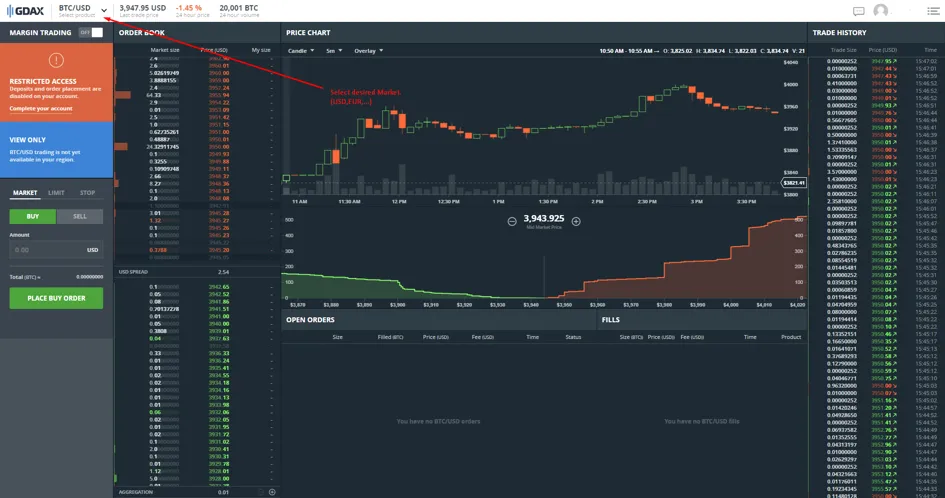Click the $3821.41 price marker on chart
945x498 pixels.
(793, 183)
